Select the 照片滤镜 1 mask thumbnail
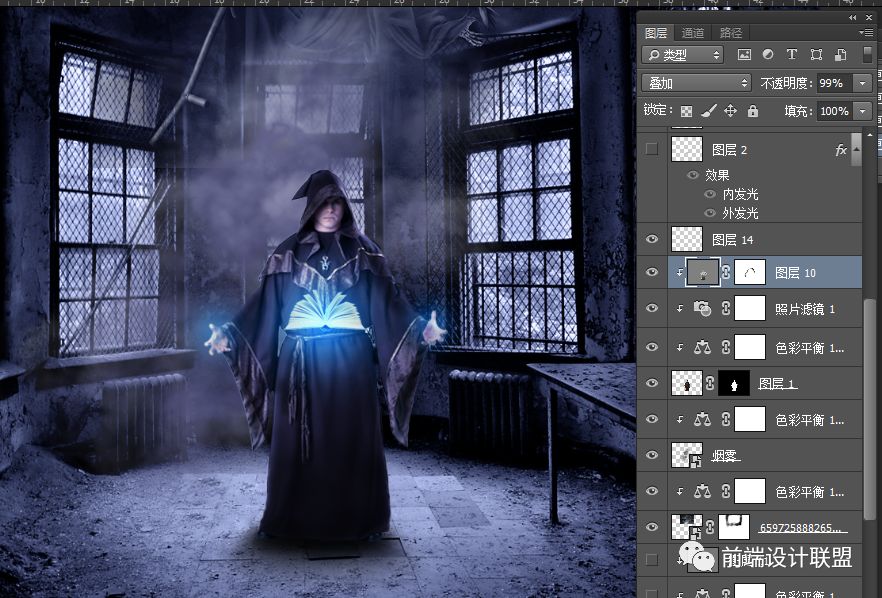The width and height of the screenshot is (882, 598). pyautogui.click(x=750, y=308)
